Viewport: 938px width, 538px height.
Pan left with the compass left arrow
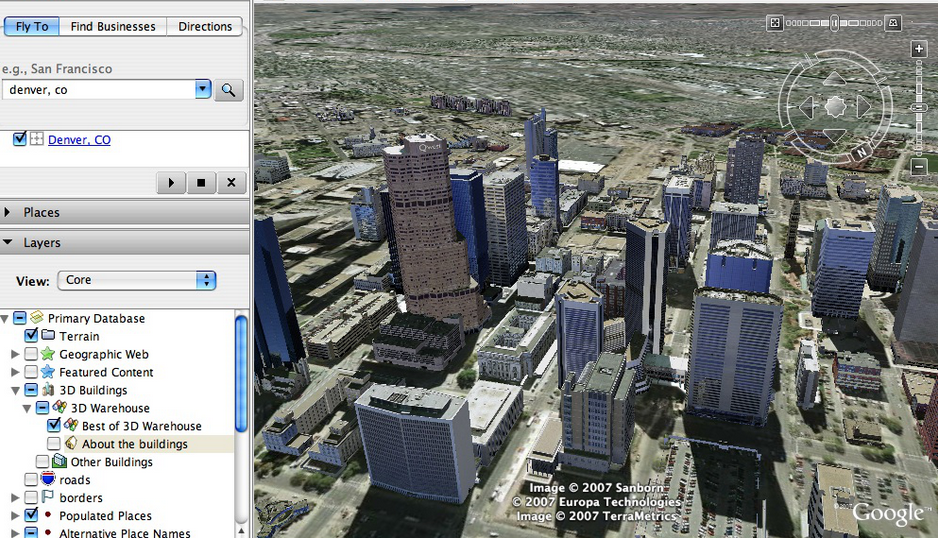coord(807,107)
